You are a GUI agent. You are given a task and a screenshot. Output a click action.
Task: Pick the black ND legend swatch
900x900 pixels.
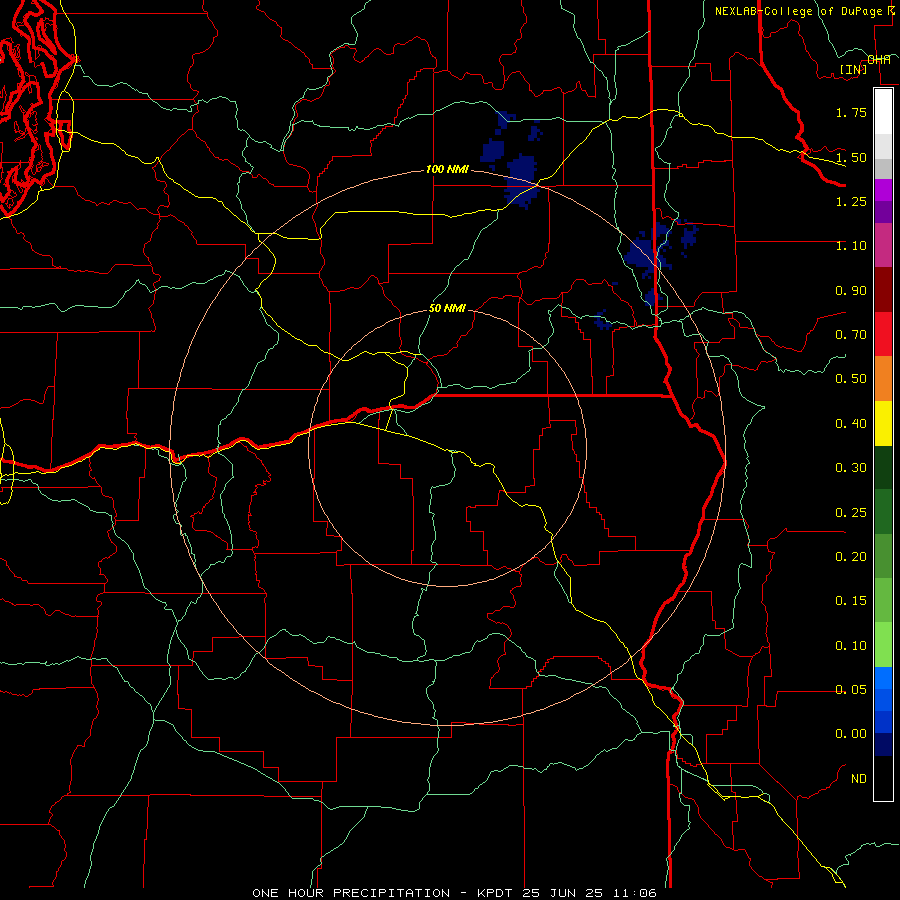pos(883,778)
